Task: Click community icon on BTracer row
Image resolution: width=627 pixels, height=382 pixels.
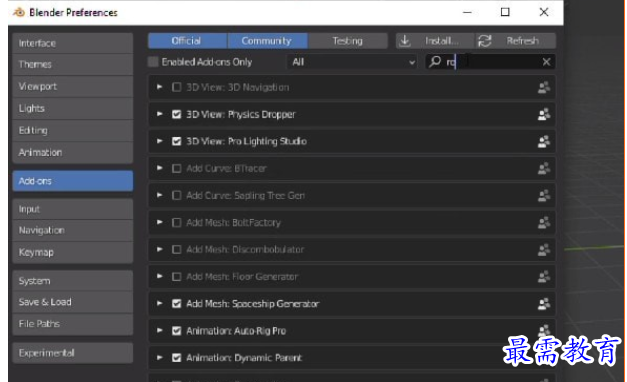Action: pyautogui.click(x=544, y=168)
